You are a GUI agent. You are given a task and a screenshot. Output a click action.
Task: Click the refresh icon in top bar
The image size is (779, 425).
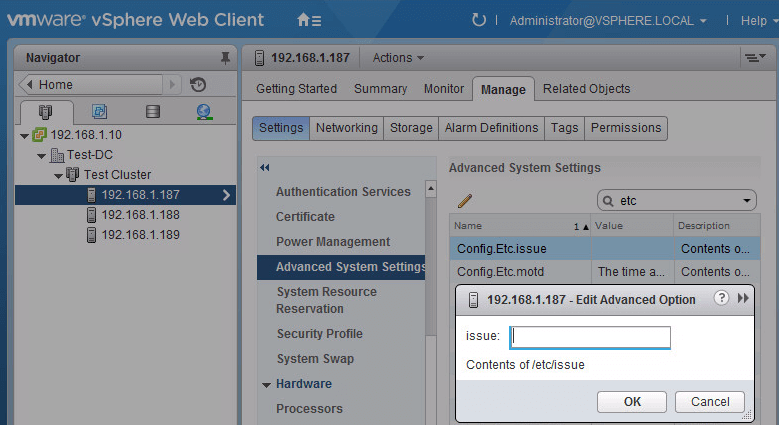pos(479,20)
